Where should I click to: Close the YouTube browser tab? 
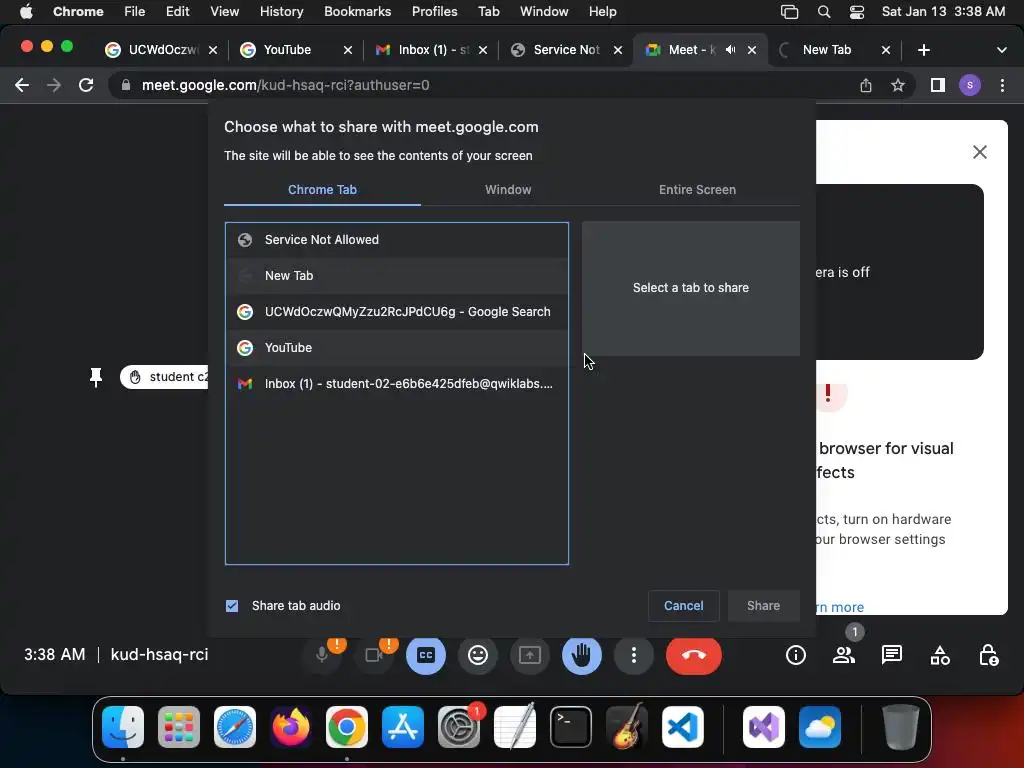(x=347, y=50)
